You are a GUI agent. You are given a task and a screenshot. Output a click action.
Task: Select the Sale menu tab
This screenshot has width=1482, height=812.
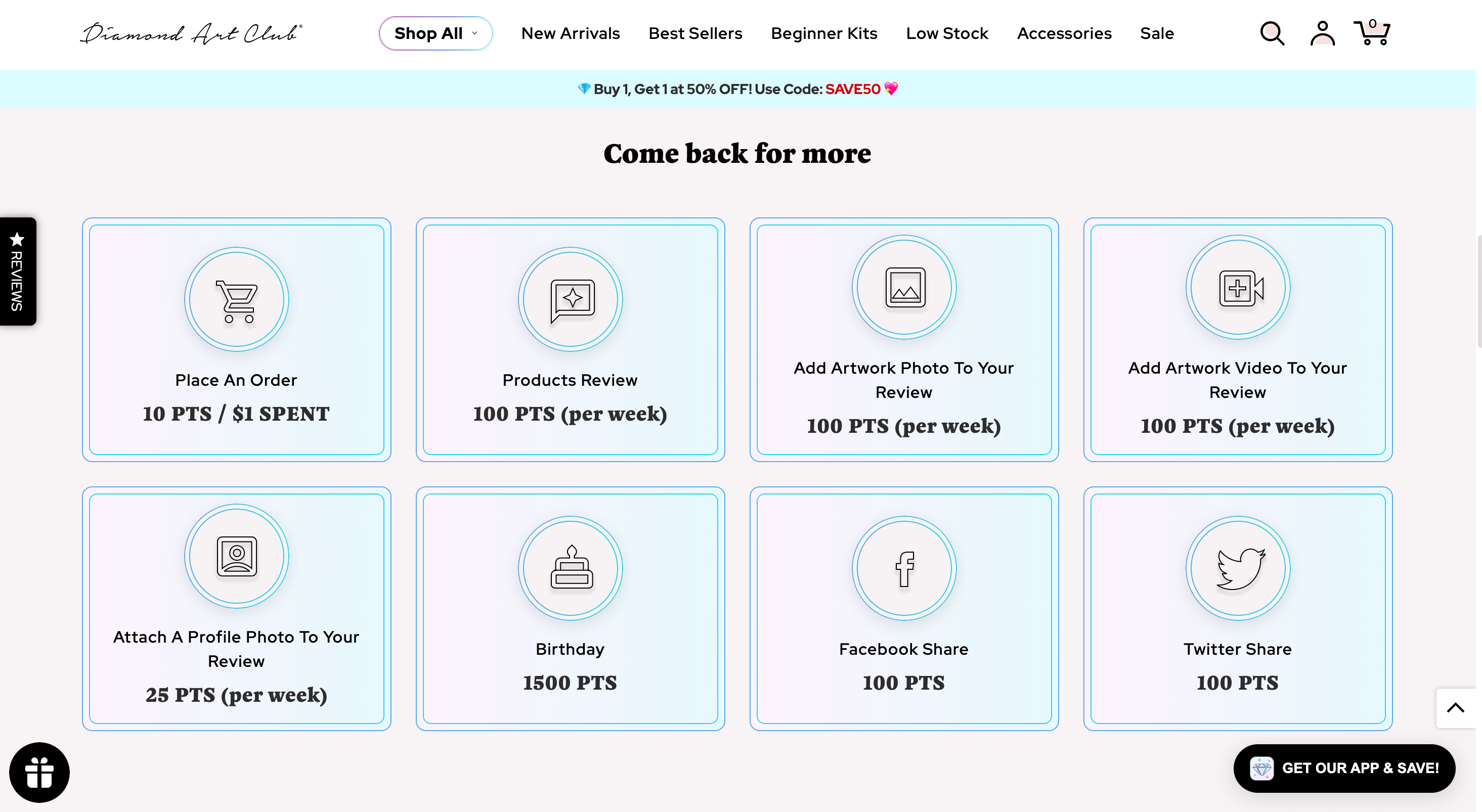1157,33
